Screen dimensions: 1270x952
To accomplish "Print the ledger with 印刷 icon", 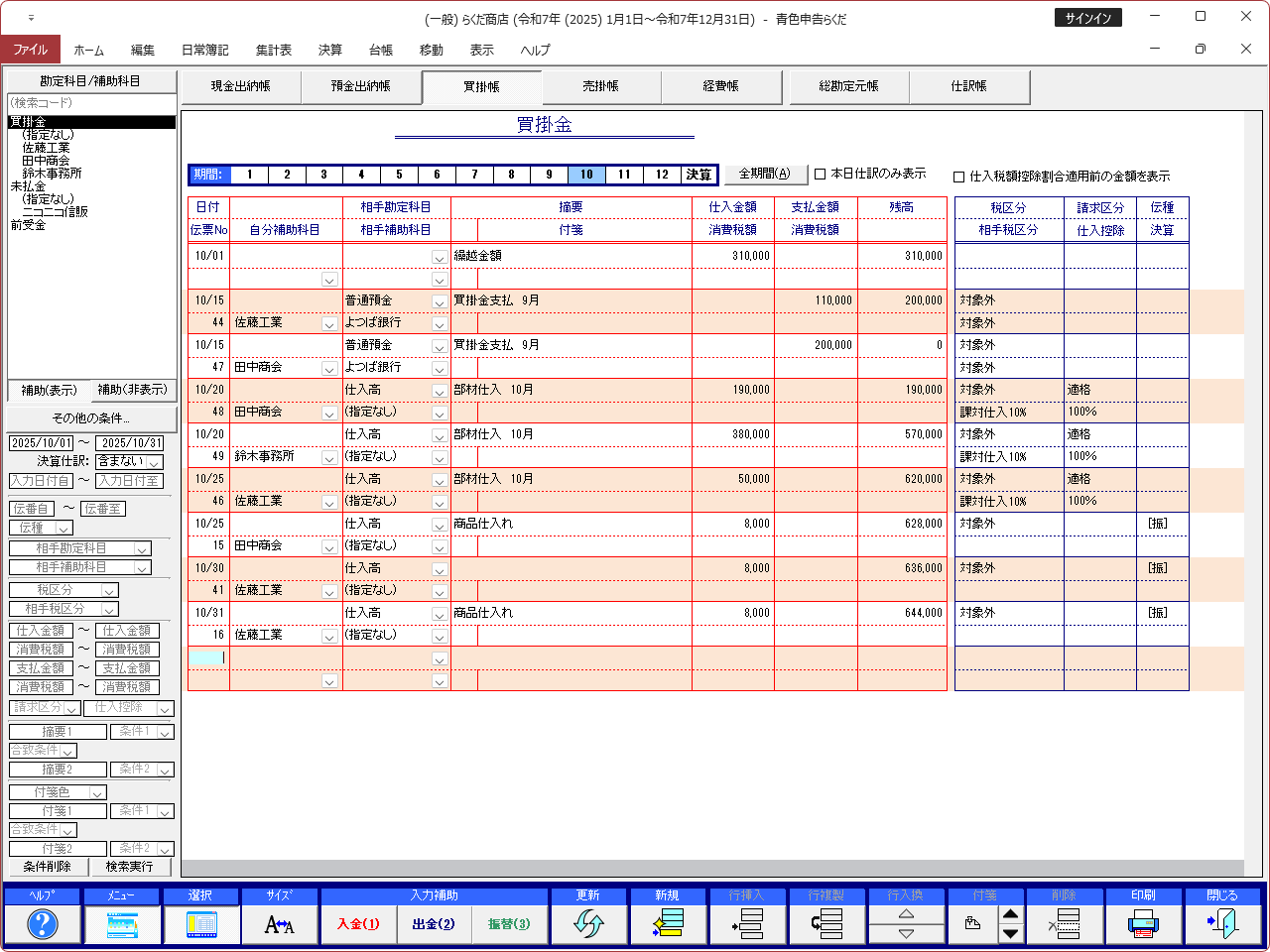I will (1143, 924).
